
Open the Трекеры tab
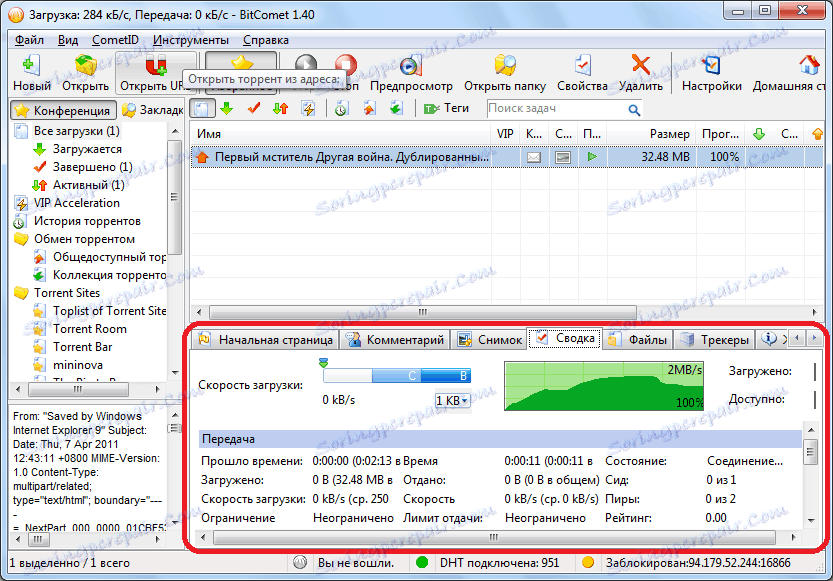tap(715, 340)
